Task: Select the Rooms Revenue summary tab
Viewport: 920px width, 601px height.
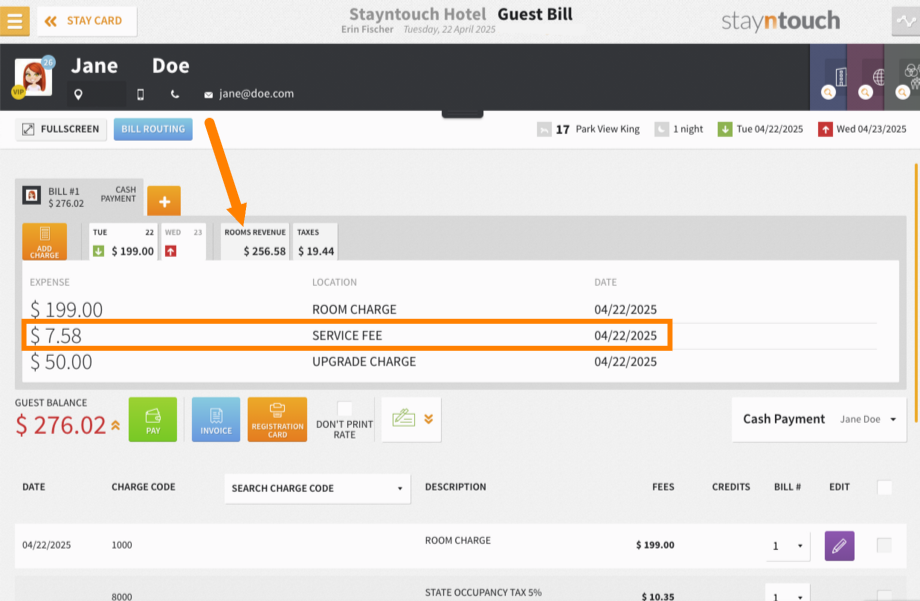Action: tap(255, 241)
